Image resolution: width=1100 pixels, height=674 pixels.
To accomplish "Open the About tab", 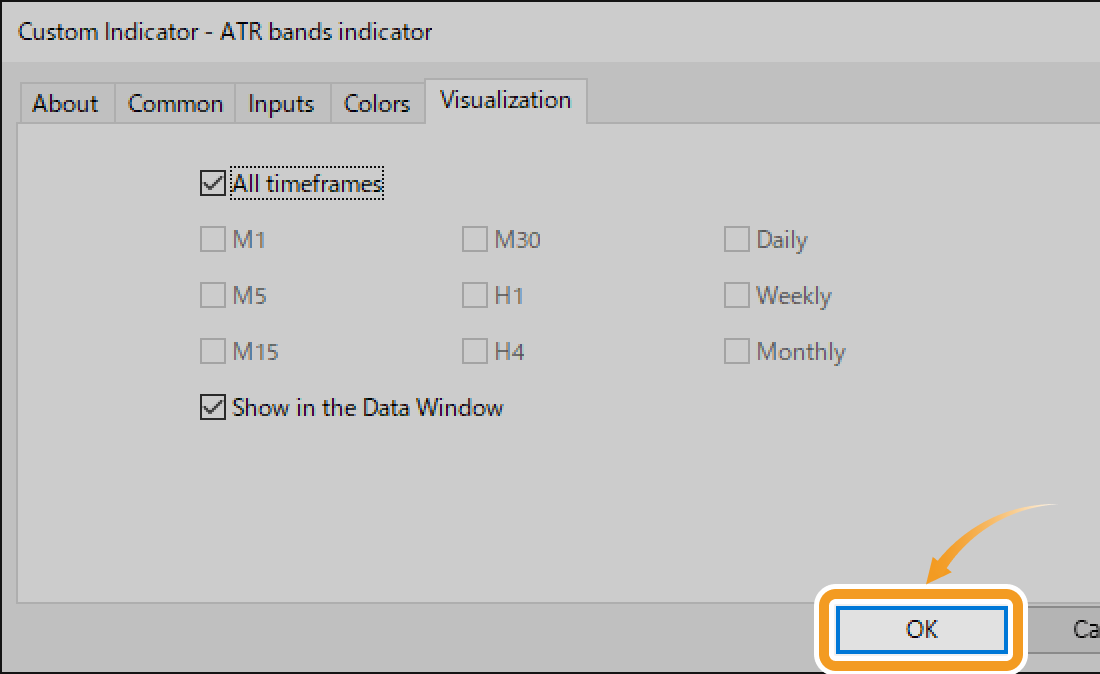I will click(x=65, y=104).
